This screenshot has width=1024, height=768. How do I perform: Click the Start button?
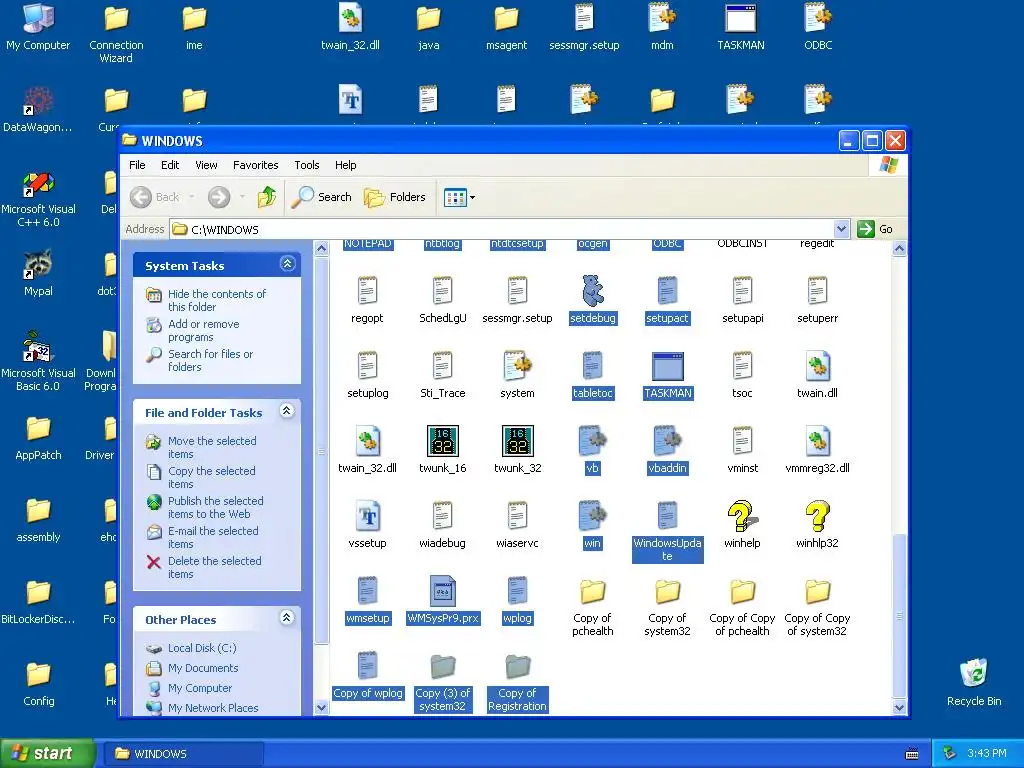click(47, 754)
